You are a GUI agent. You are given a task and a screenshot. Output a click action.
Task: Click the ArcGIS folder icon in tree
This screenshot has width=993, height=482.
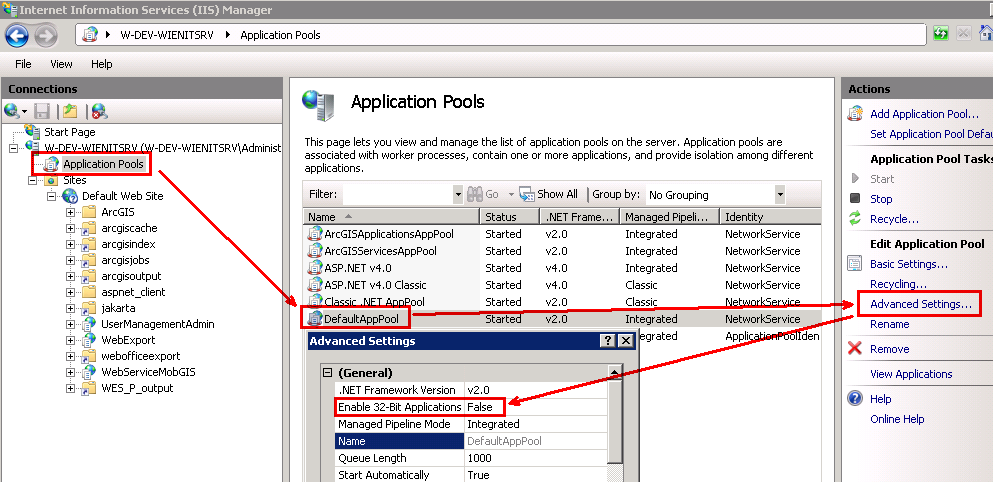point(89,212)
